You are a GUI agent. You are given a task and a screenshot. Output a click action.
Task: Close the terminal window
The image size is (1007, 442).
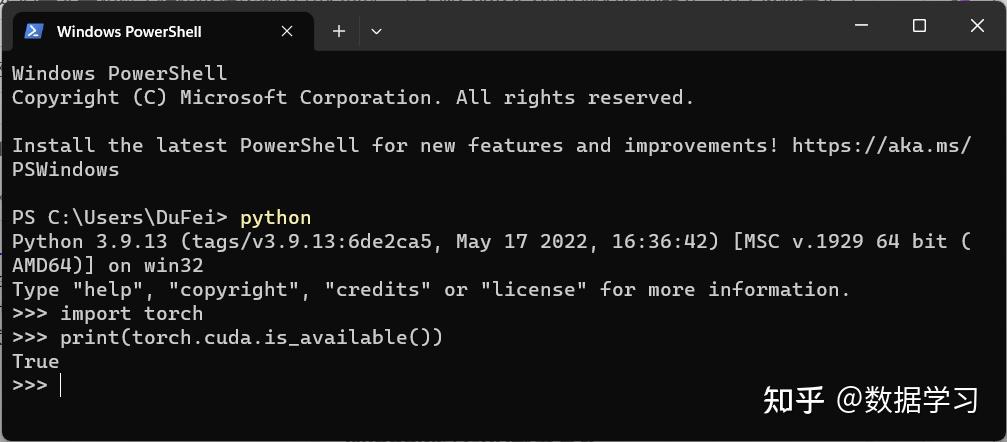977,27
